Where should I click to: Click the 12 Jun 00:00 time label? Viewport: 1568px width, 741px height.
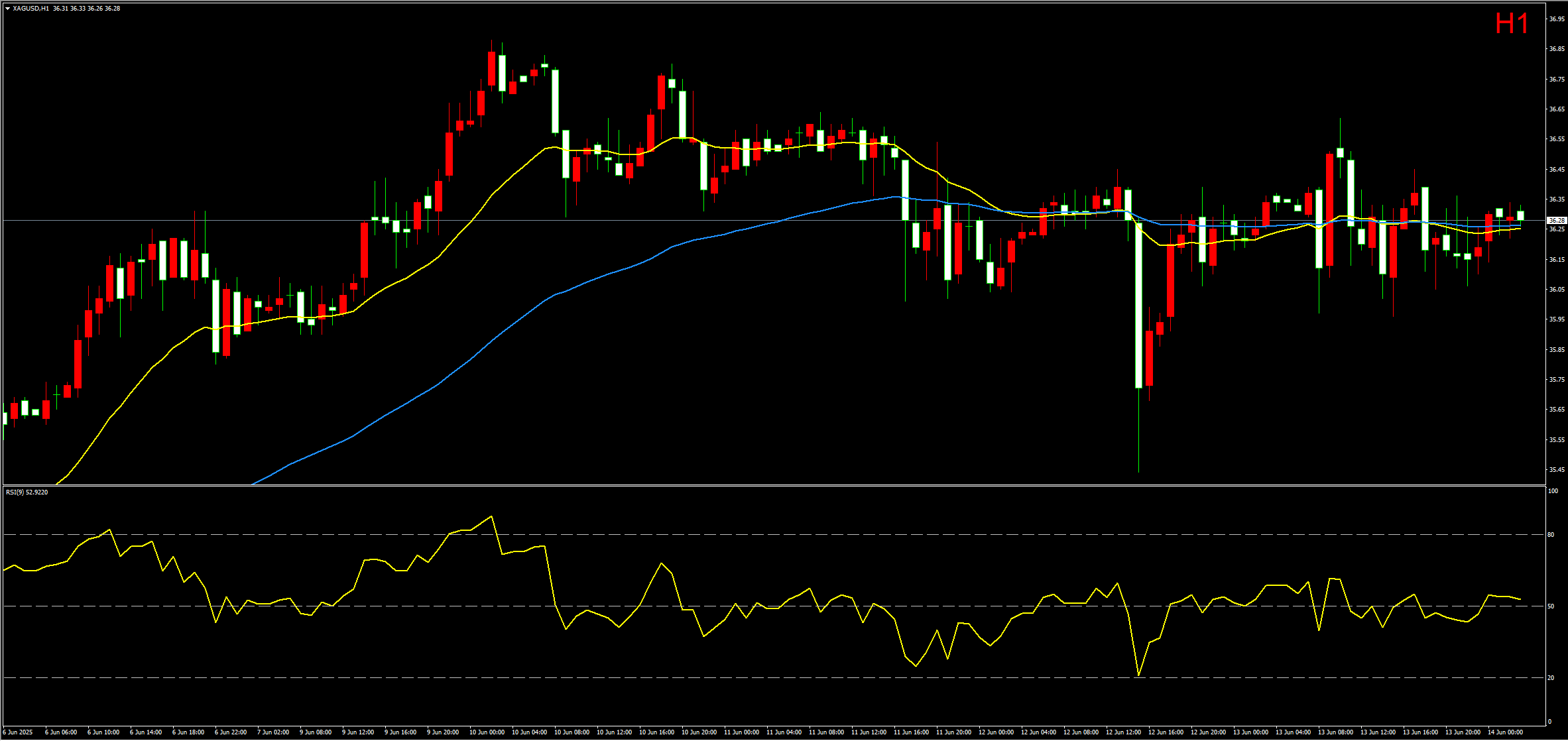[996, 732]
